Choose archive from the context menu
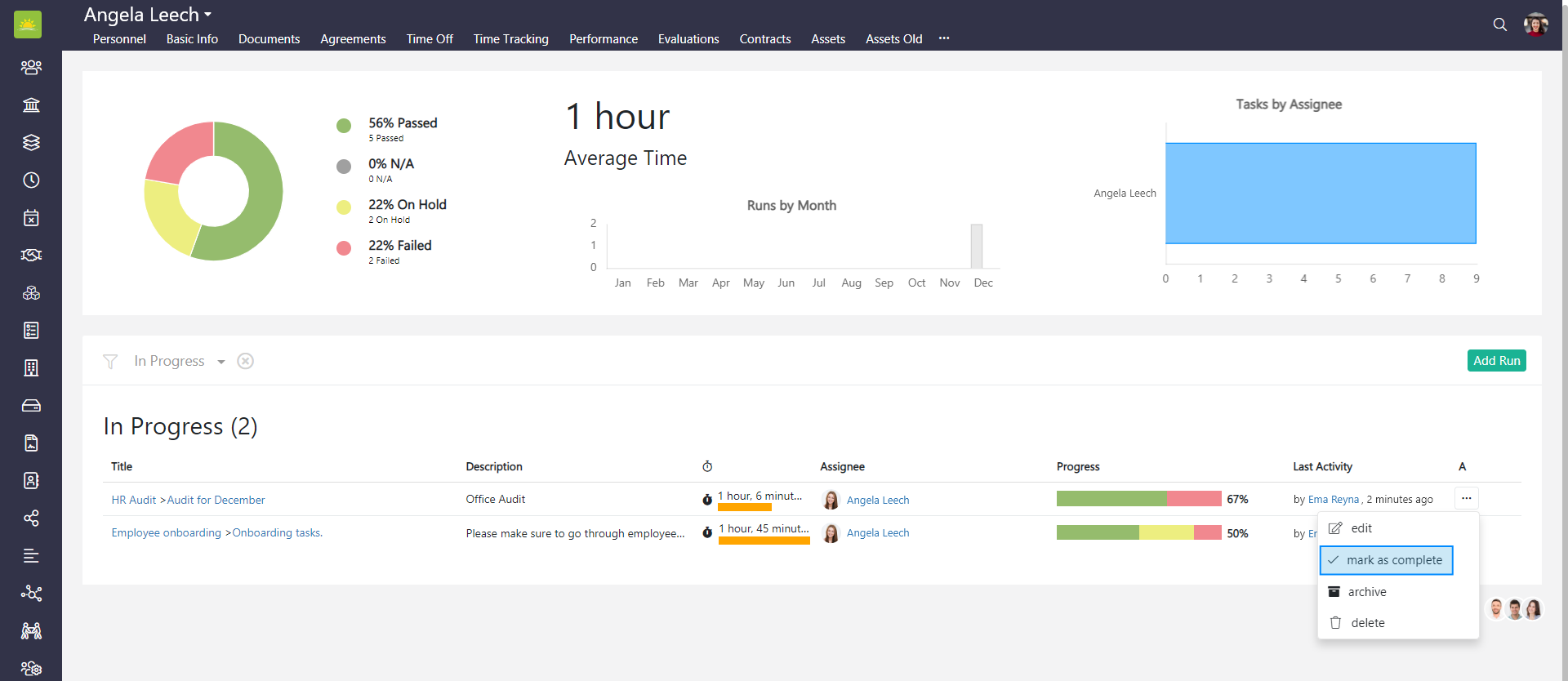1568x681 pixels. (1366, 592)
